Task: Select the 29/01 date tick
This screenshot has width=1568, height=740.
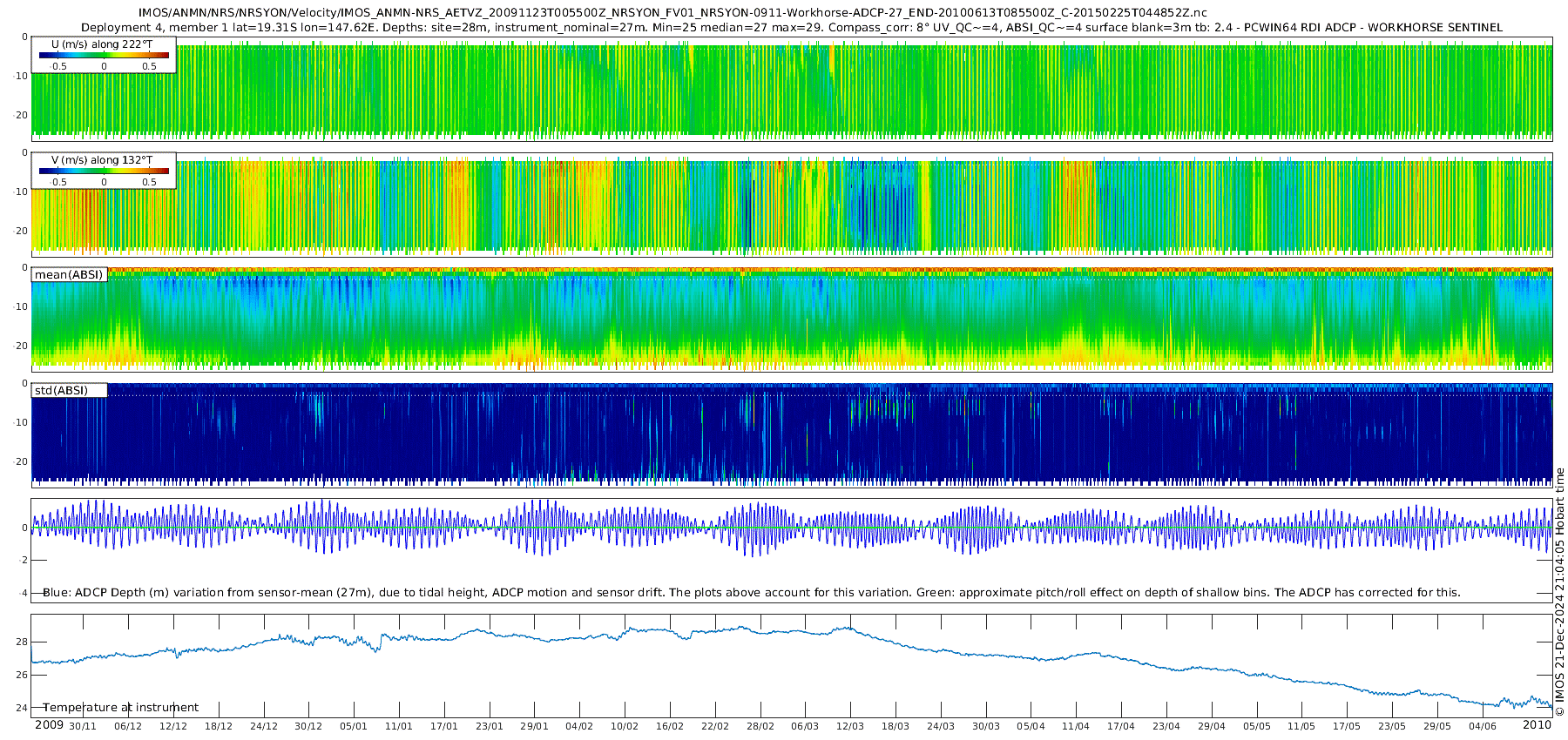Action: pyautogui.click(x=534, y=726)
